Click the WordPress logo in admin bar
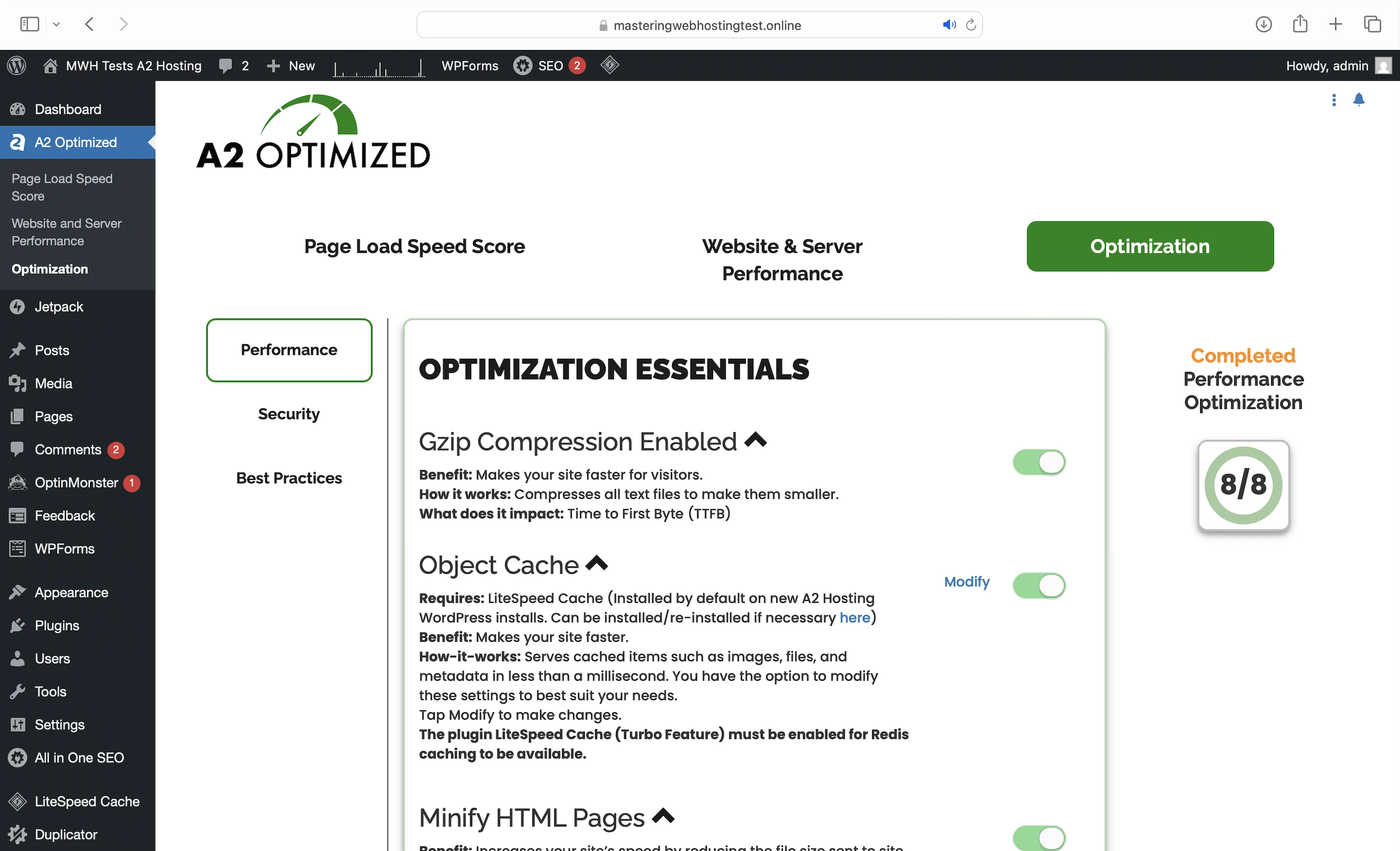This screenshot has width=1400, height=851. click(x=17, y=65)
